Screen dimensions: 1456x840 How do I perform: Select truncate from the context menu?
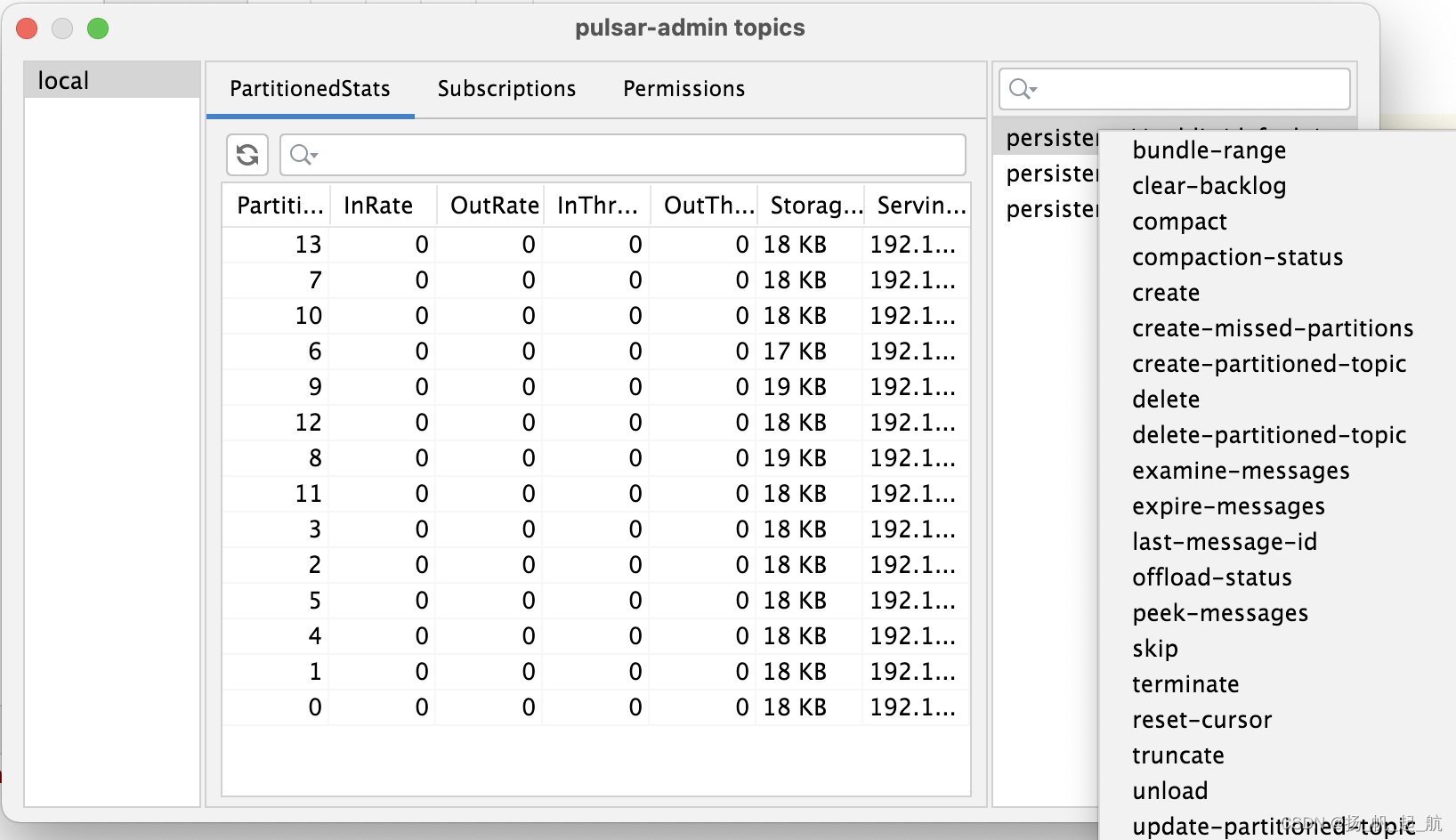(1177, 755)
